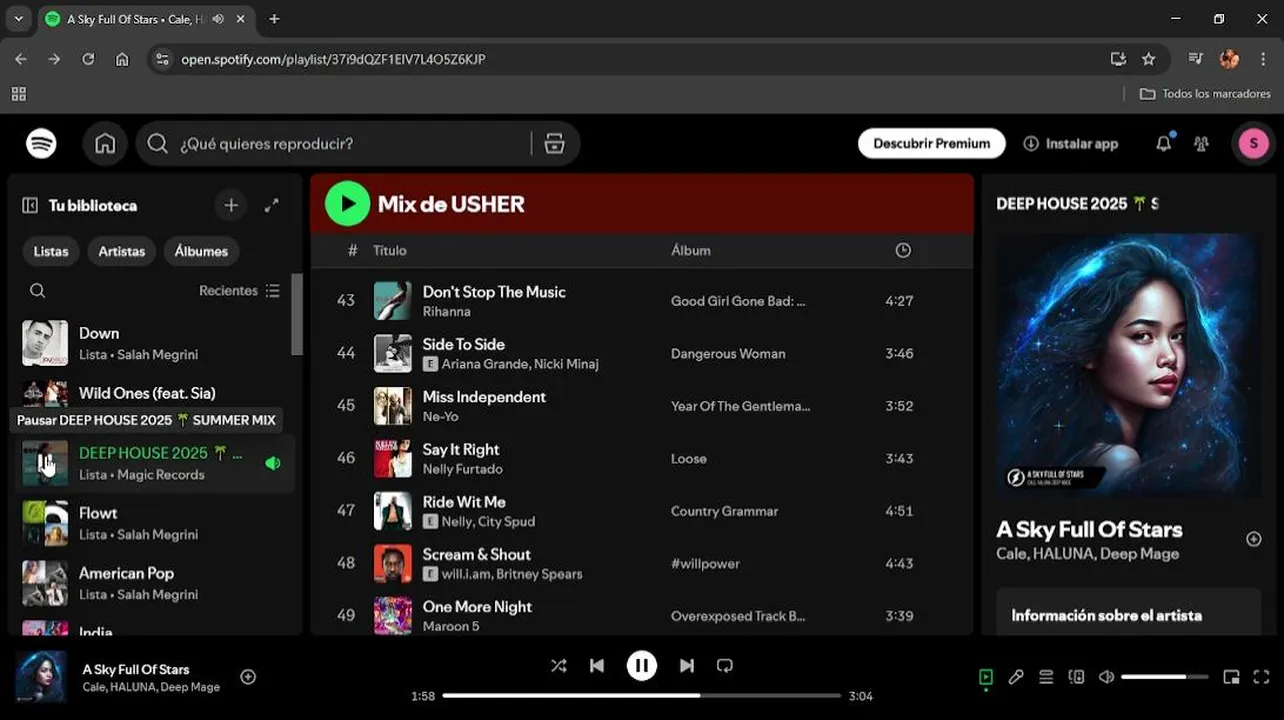Sort by duration clock column header
The image size is (1284, 720).
[903, 250]
